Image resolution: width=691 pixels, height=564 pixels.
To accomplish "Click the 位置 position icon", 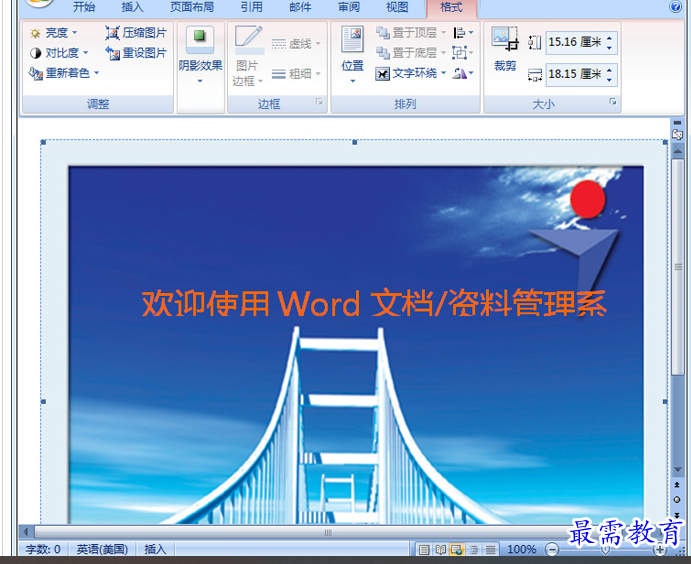I will (353, 40).
